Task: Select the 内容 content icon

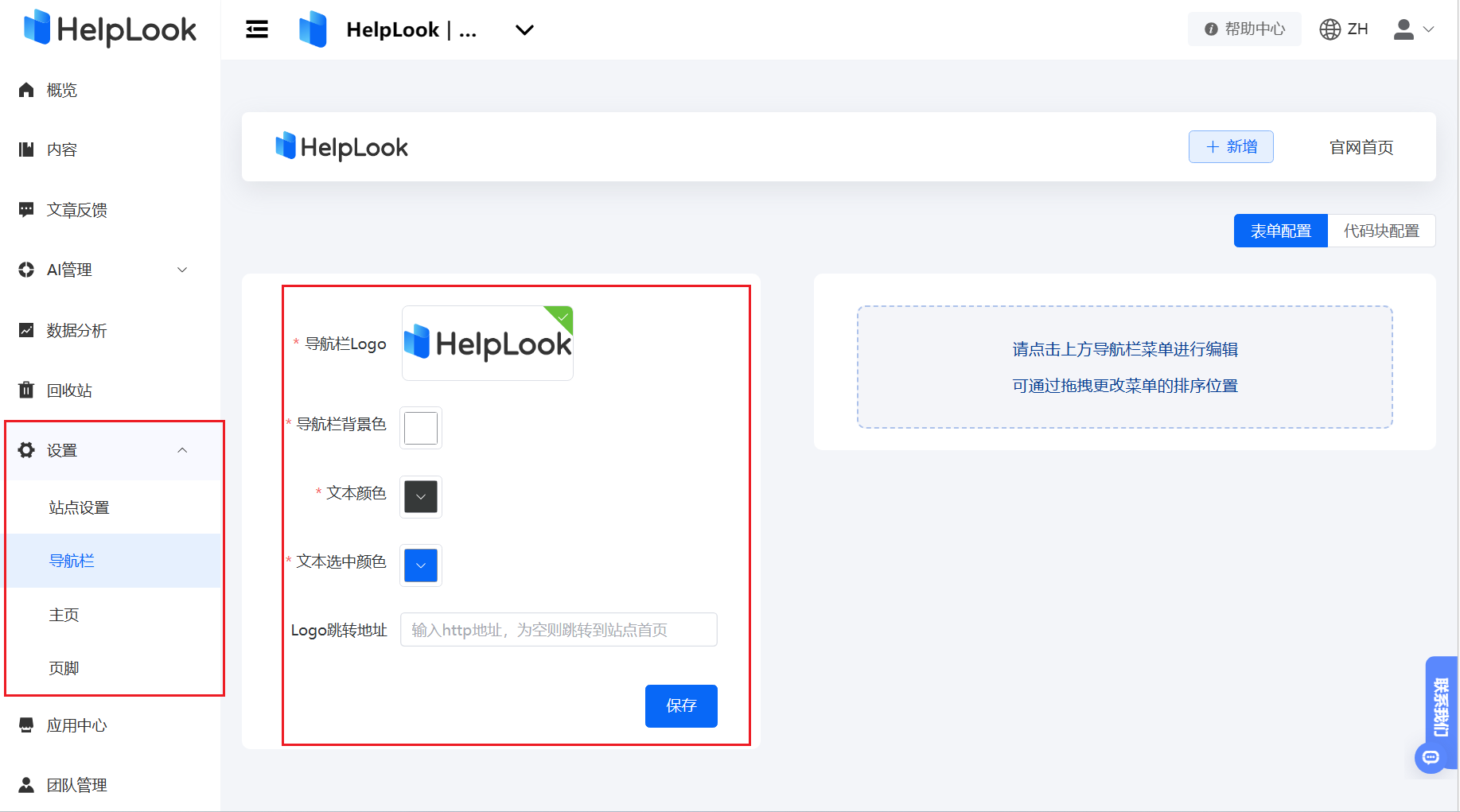Action: pos(26,149)
